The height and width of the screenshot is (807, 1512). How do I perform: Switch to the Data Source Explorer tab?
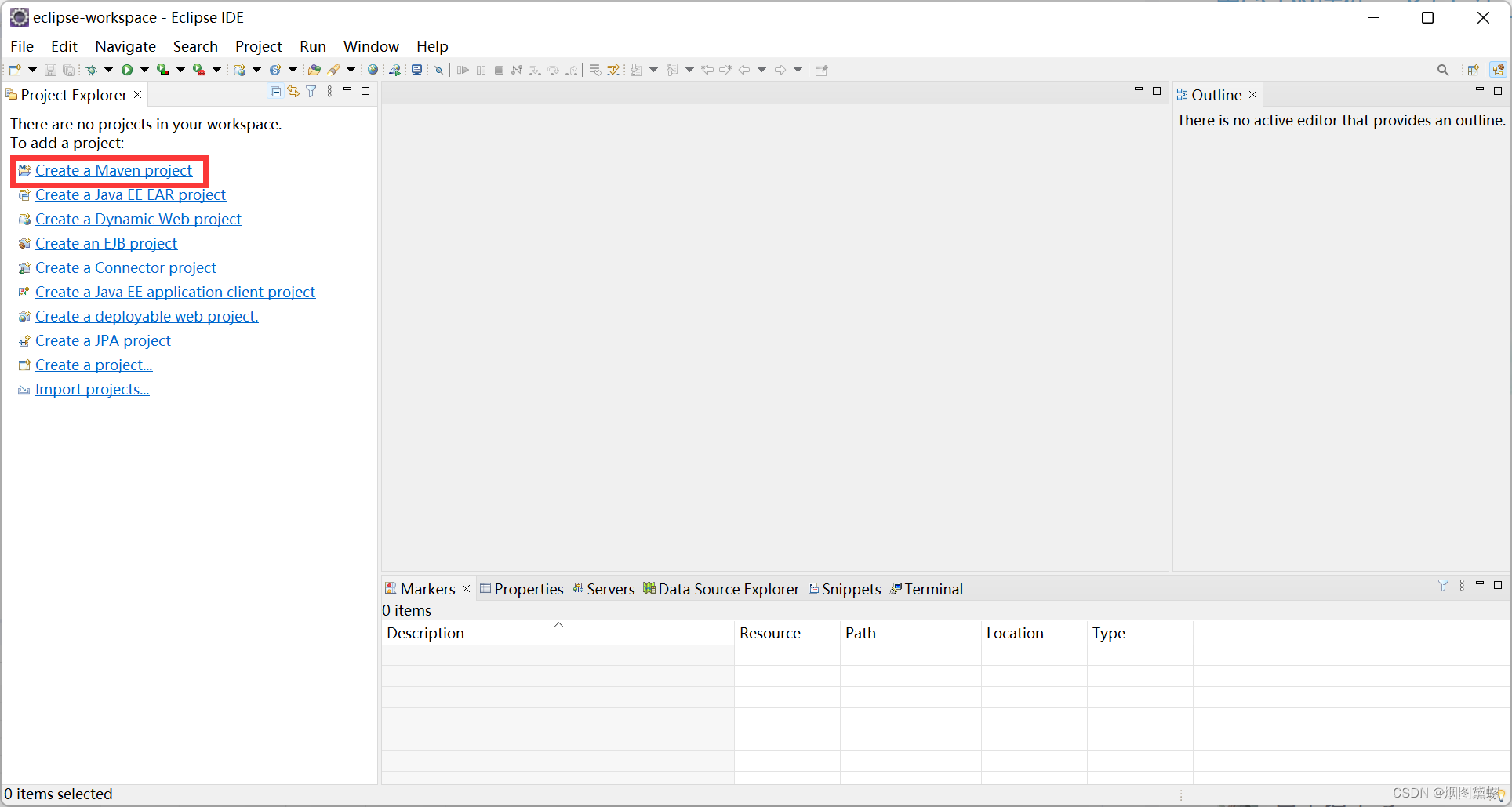pos(721,589)
